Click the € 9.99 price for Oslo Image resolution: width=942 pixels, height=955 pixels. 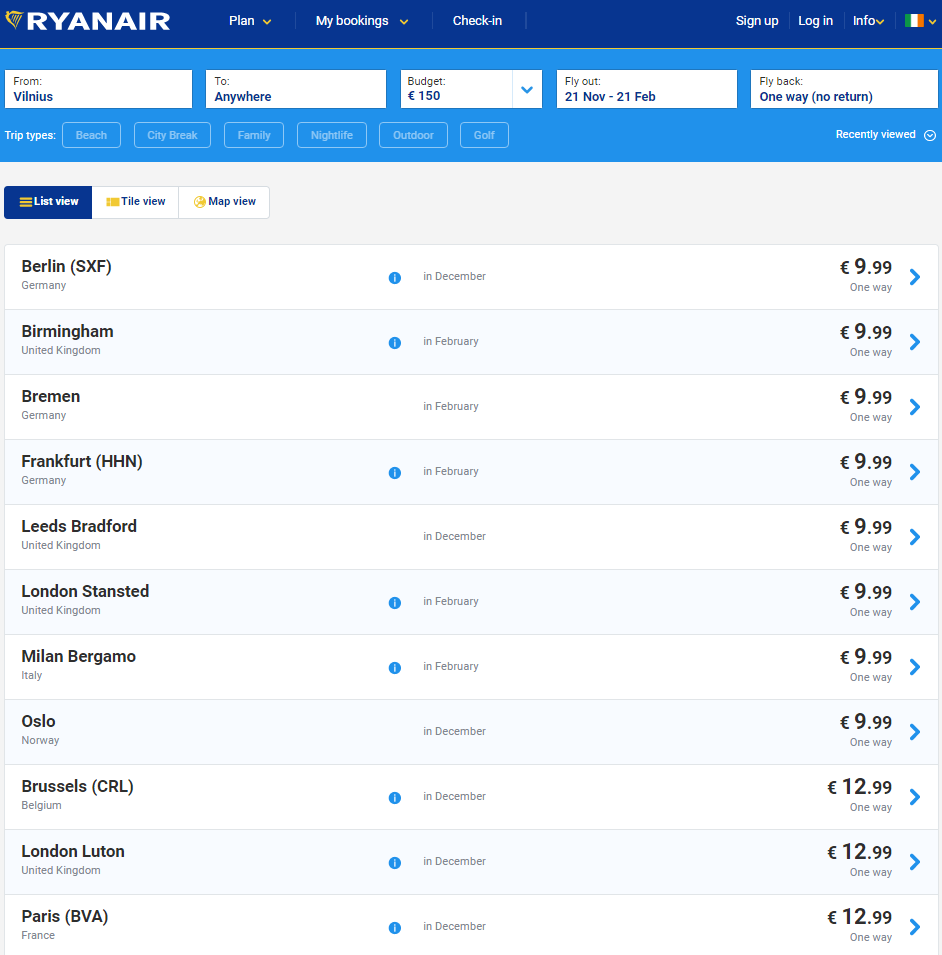click(x=866, y=722)
